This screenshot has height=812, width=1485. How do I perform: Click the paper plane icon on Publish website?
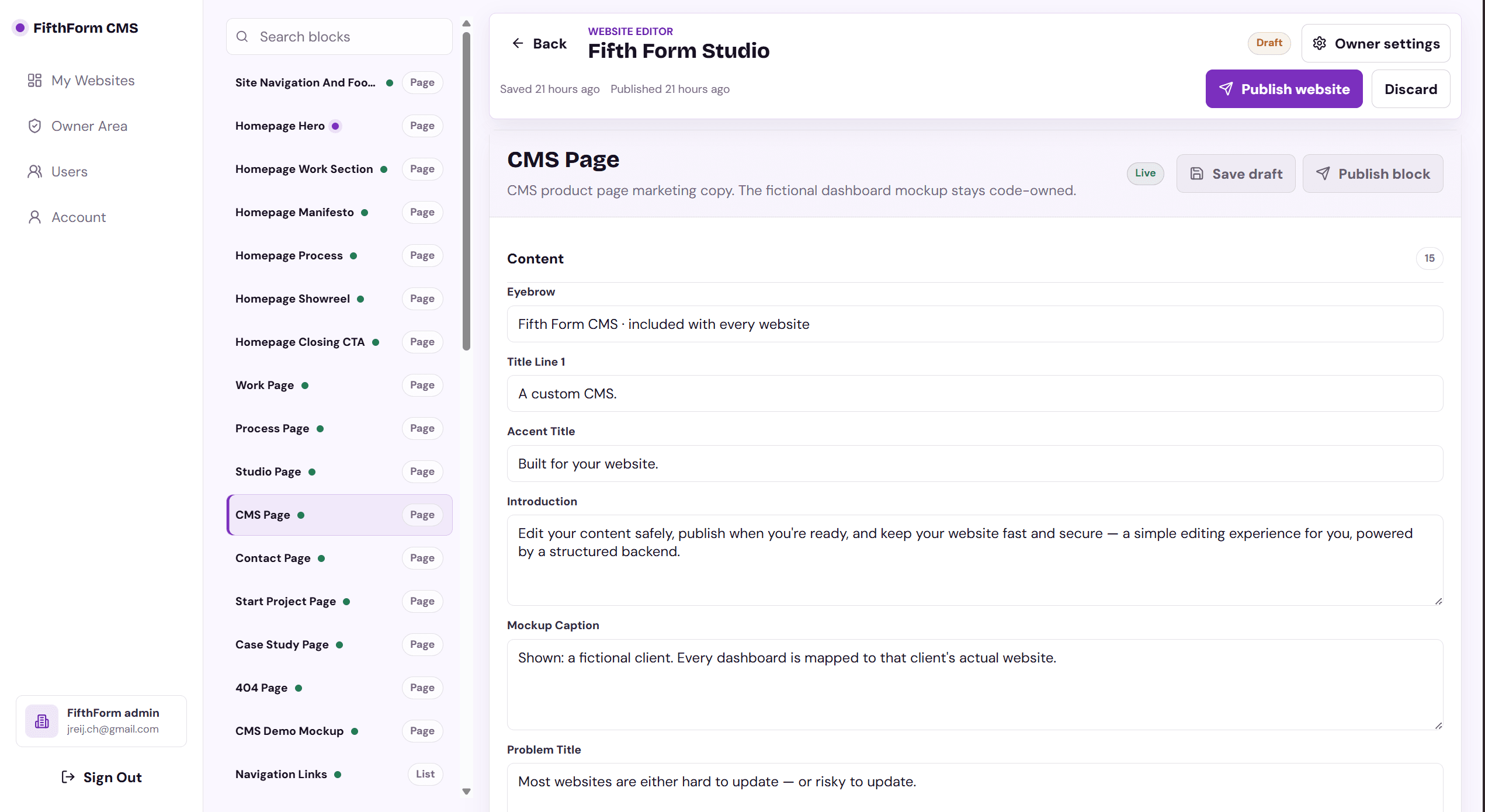click(1226, 89)
